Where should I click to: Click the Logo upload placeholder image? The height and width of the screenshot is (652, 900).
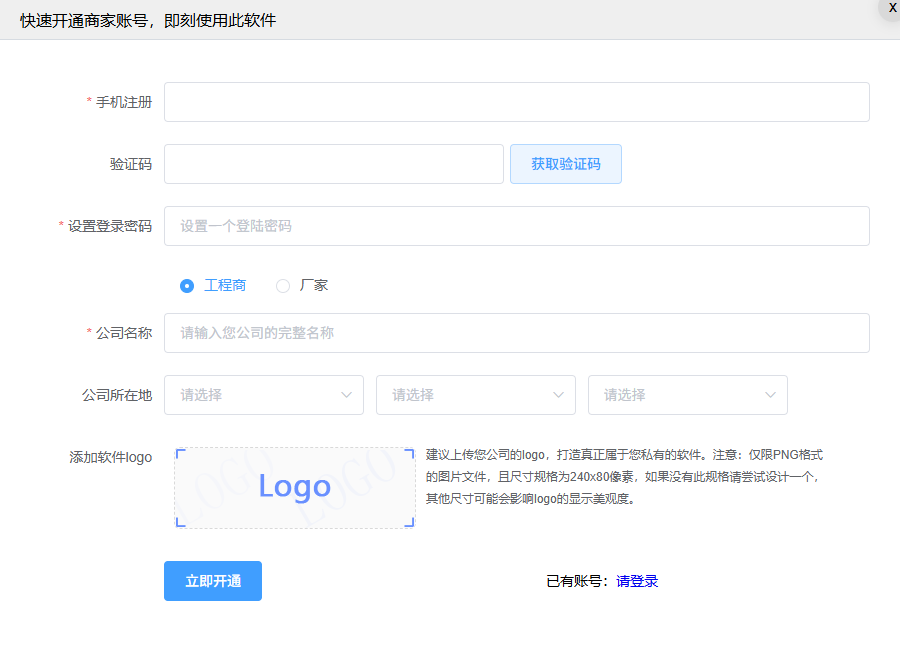point(295,488)
